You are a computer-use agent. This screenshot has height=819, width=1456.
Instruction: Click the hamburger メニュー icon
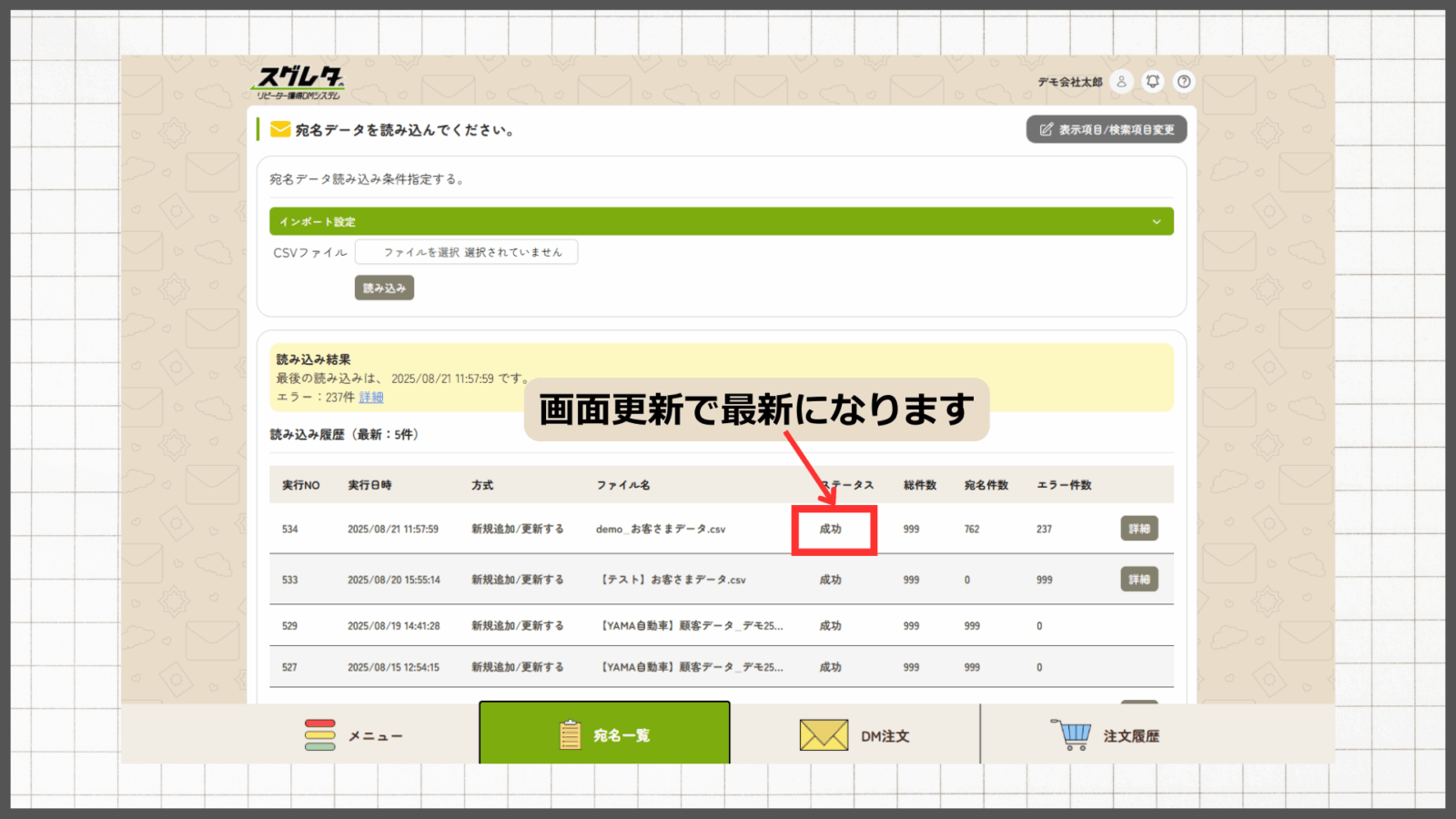tap(319, 735)
